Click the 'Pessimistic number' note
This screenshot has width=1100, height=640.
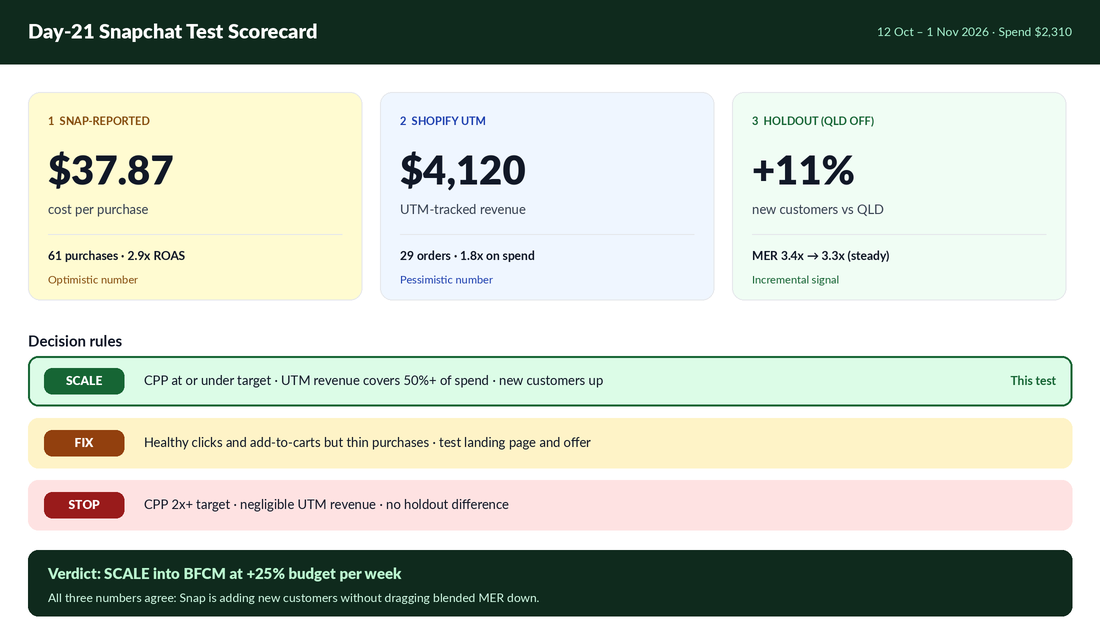[x=446, y=279]
